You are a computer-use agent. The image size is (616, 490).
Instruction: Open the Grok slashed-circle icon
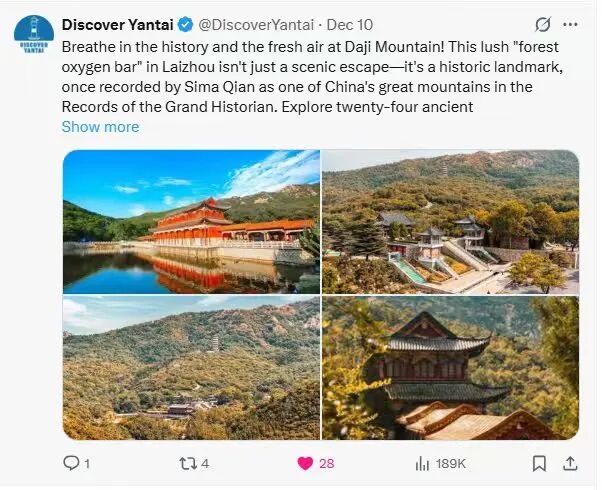(543, 24)
